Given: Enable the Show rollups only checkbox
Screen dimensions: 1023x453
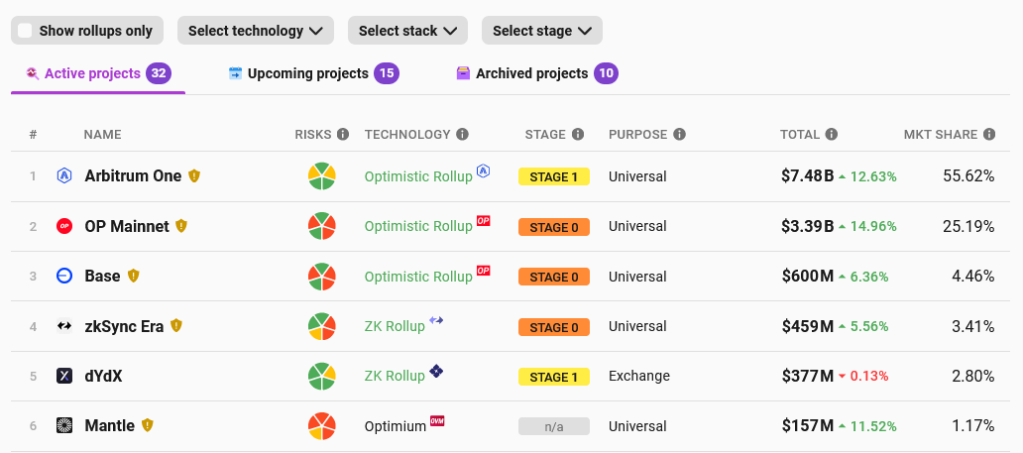Looking at the screenshot, I should [x=25, y=31].
